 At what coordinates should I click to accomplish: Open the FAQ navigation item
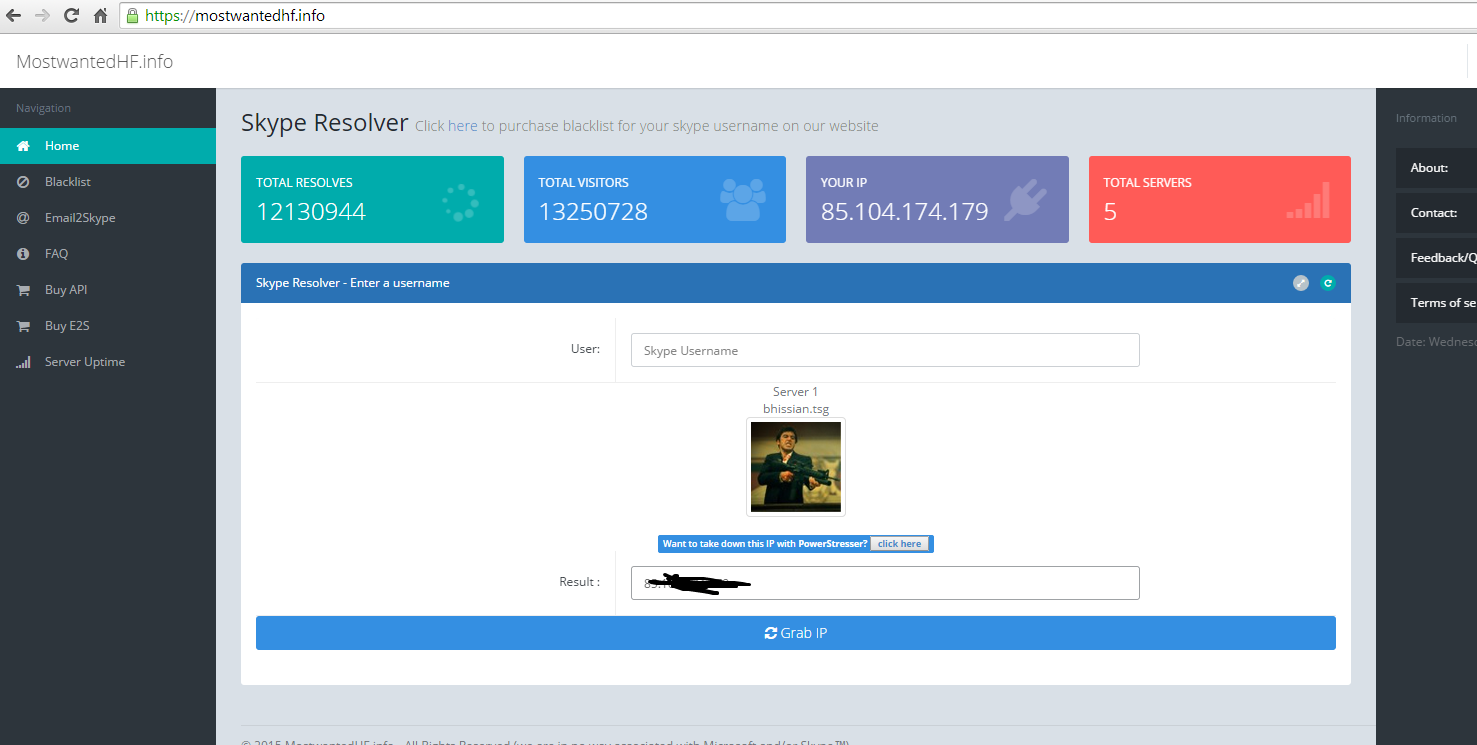pos(108,254)
